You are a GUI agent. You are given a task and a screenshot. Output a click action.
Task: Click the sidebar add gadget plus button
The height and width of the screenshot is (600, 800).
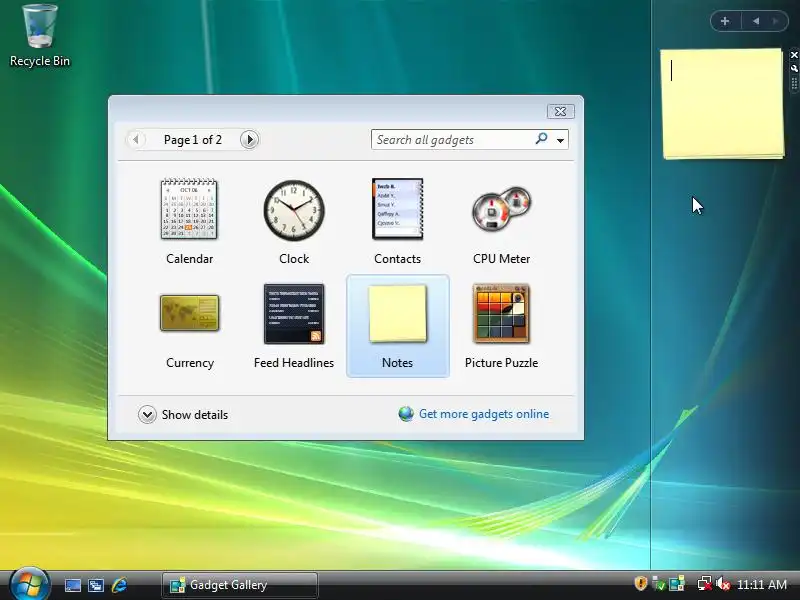(x=725, y=21)
